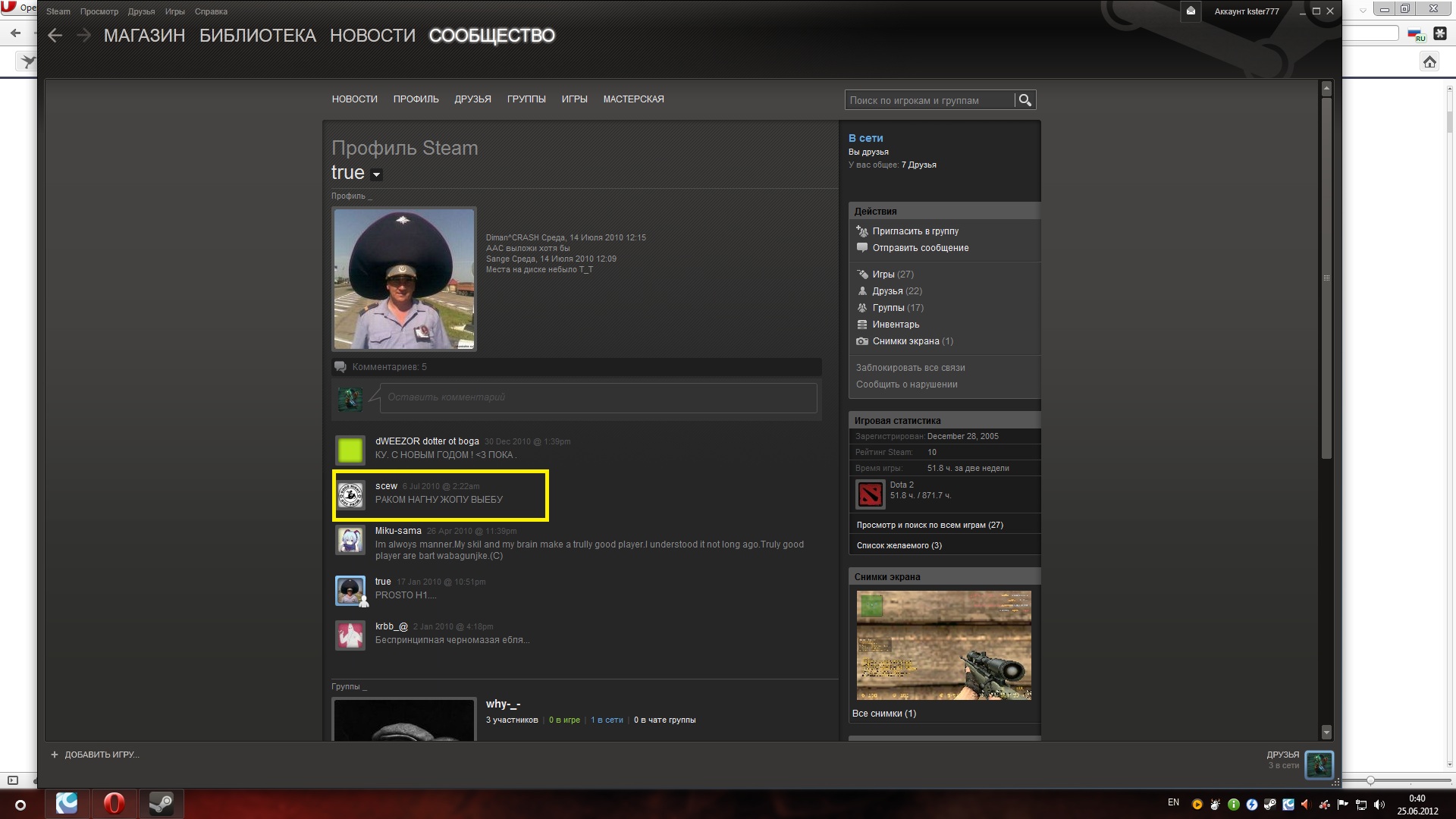Viewport: 1456px width, 819px height.
Task: Click Steam forward arrow button
Action: tap(83, 36)
